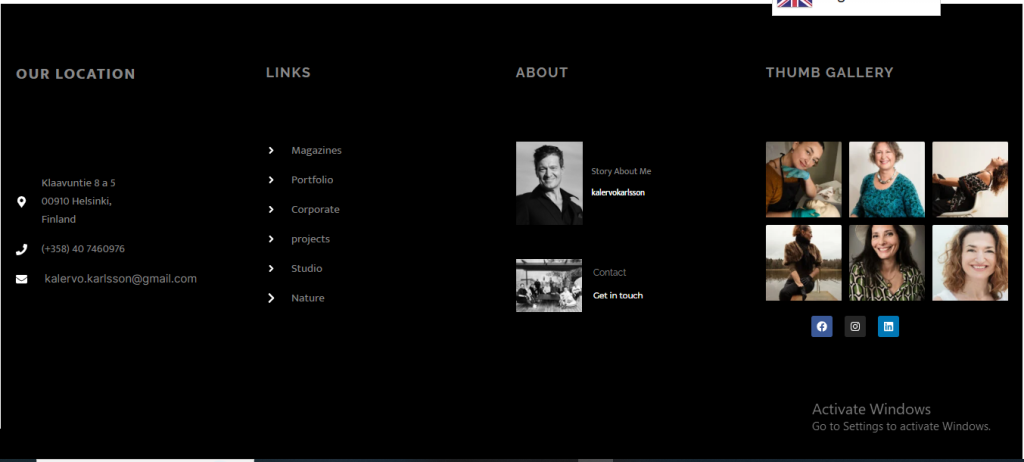The width and height of the screenshot is (1024, 462).
Task: Open the Instagram social icon
Action: tap(854, 326)
